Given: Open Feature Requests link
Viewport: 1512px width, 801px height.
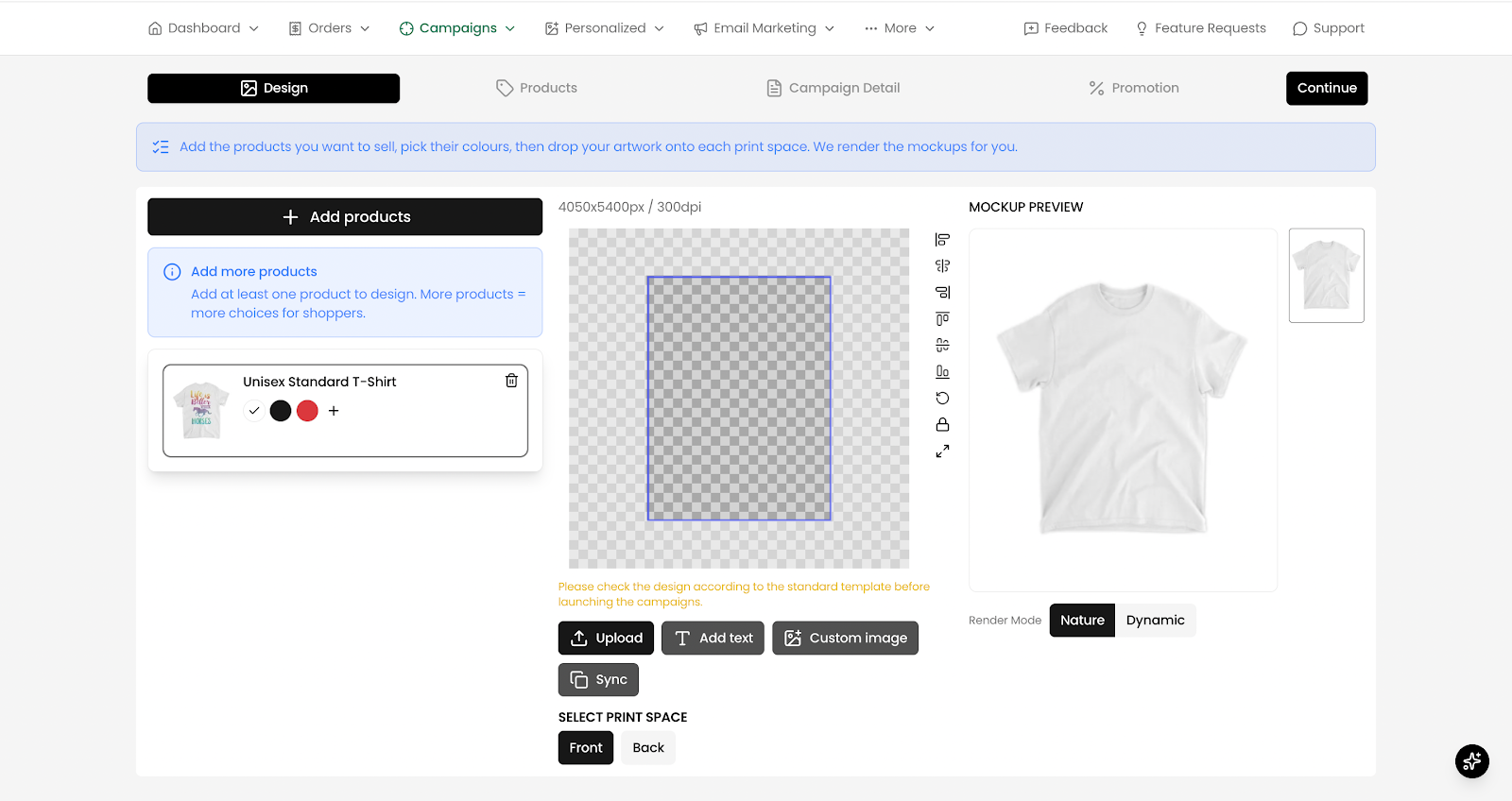Looking at the screenshot, I should click(x=1200, y=28).
